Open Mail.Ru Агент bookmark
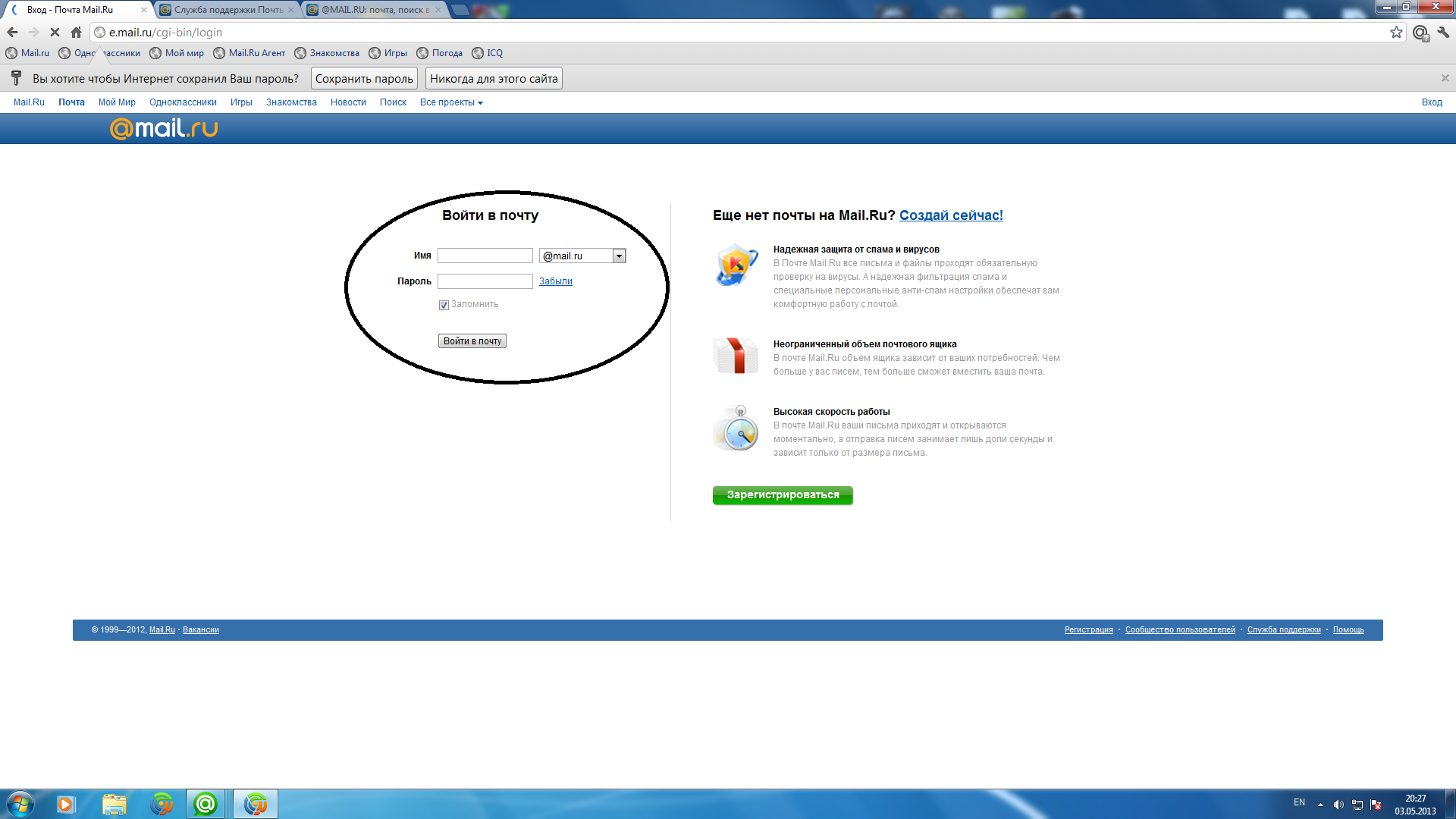The image size is (1456, 819). click(249, 53)
